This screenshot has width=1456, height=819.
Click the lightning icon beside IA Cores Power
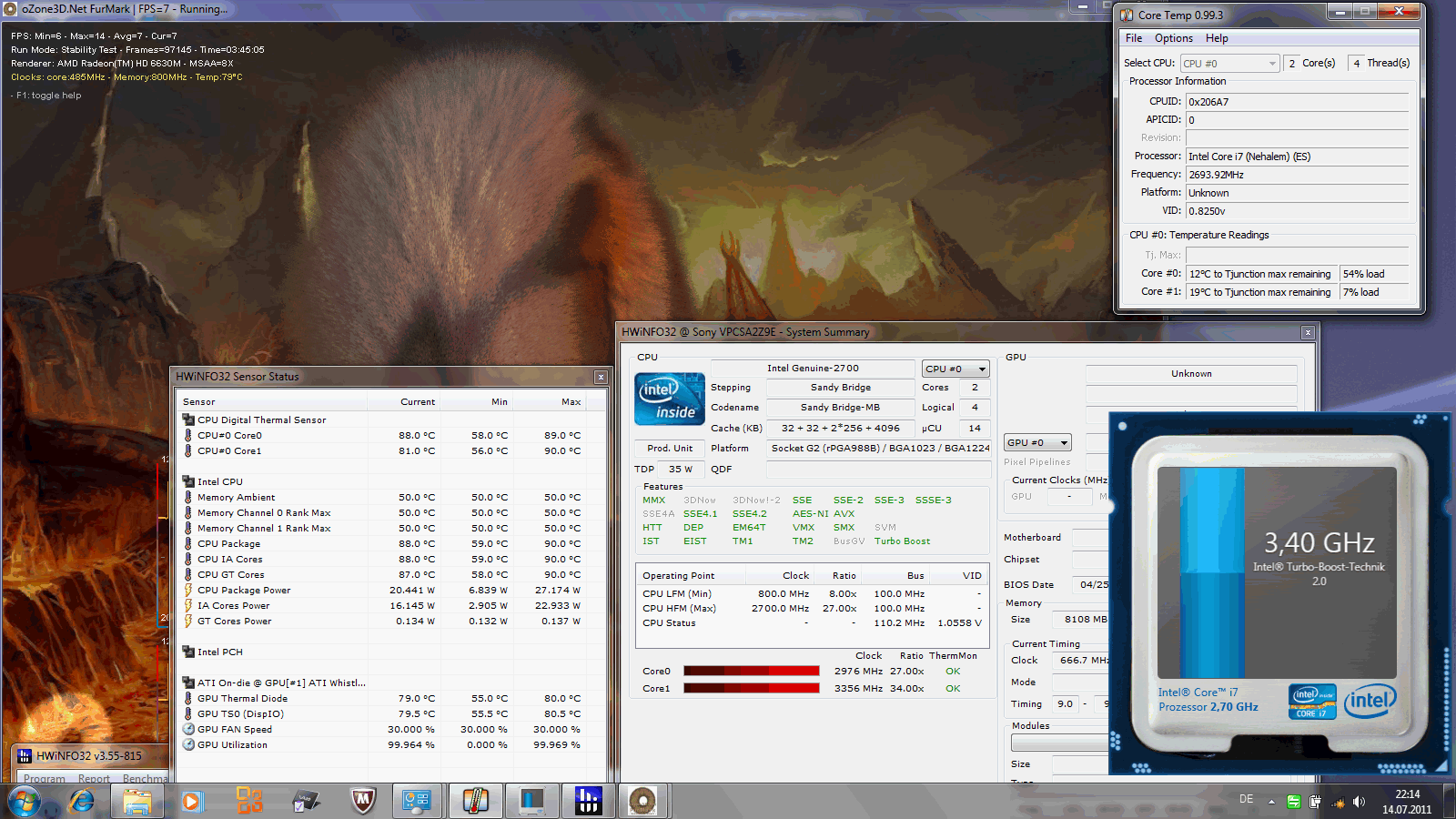(188, 606)
